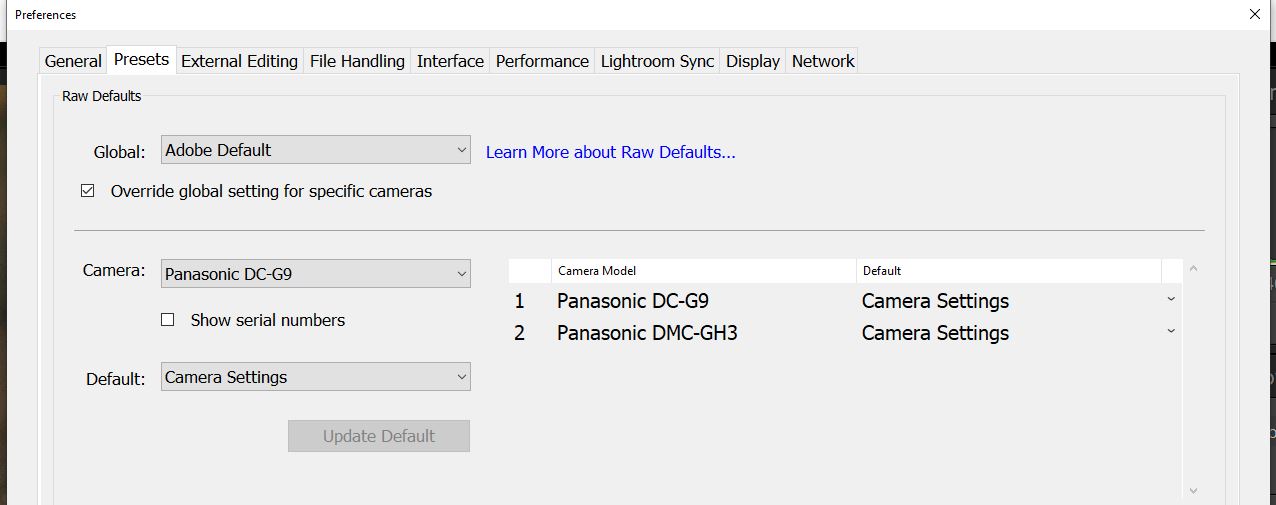Screen dimensions: 1276x505
Task: Open the External Editing tab
Action: click(239, 61)
